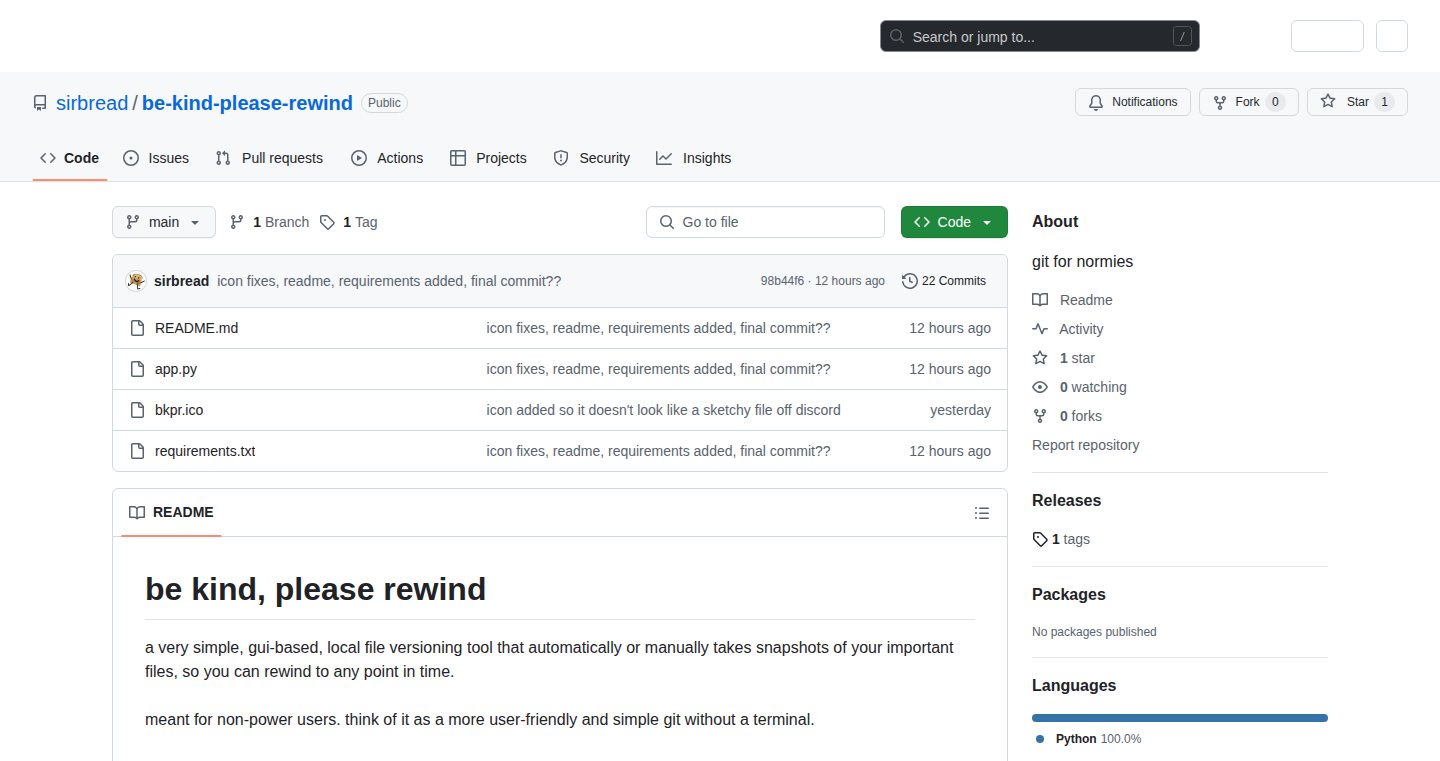The height and width of the screenshot is (761, 1440).
Task: Open the 'icon added so it doesn't look' commit message
Action: (x=663, y=410)
